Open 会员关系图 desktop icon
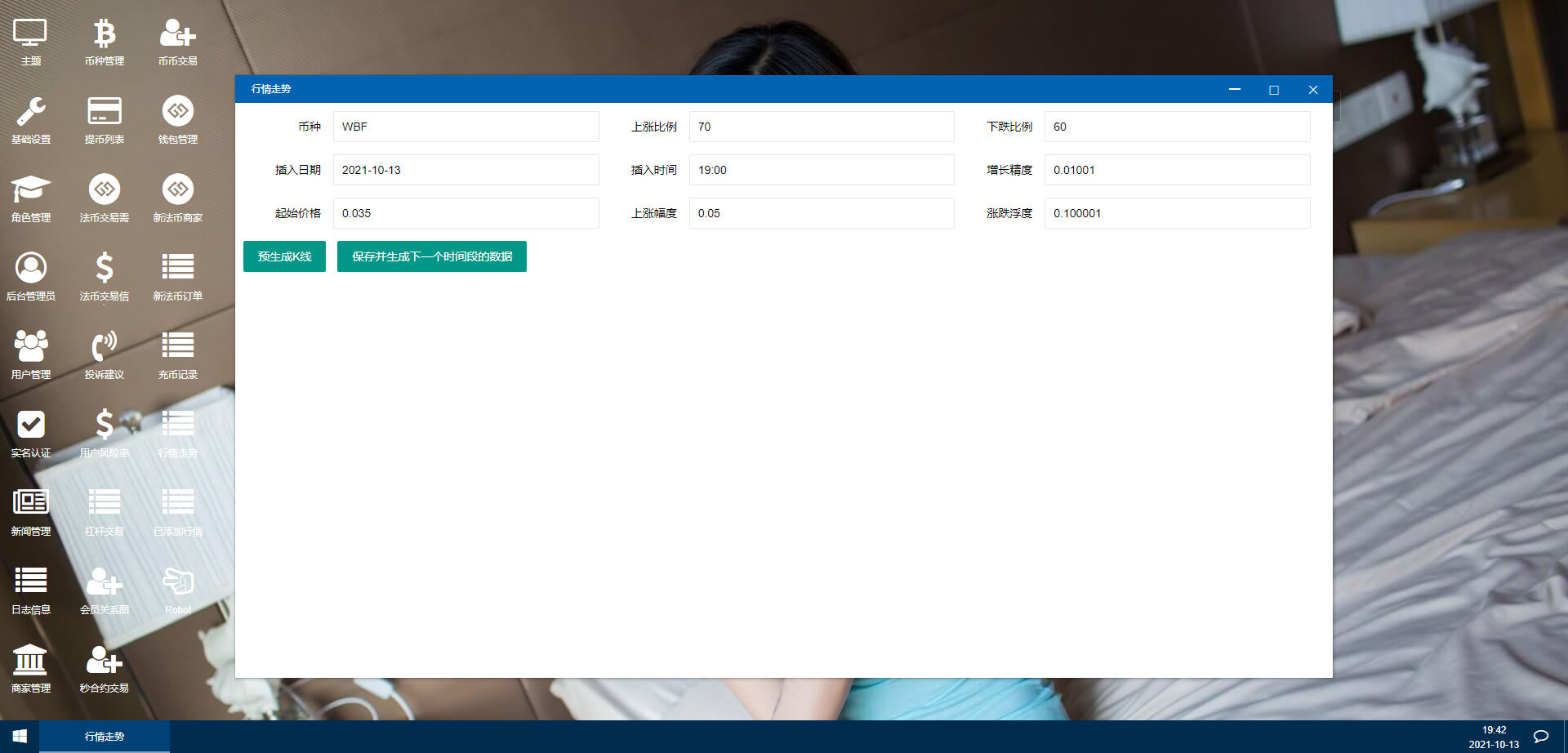Screen dimensions: 1568x753 pos(105,591)
